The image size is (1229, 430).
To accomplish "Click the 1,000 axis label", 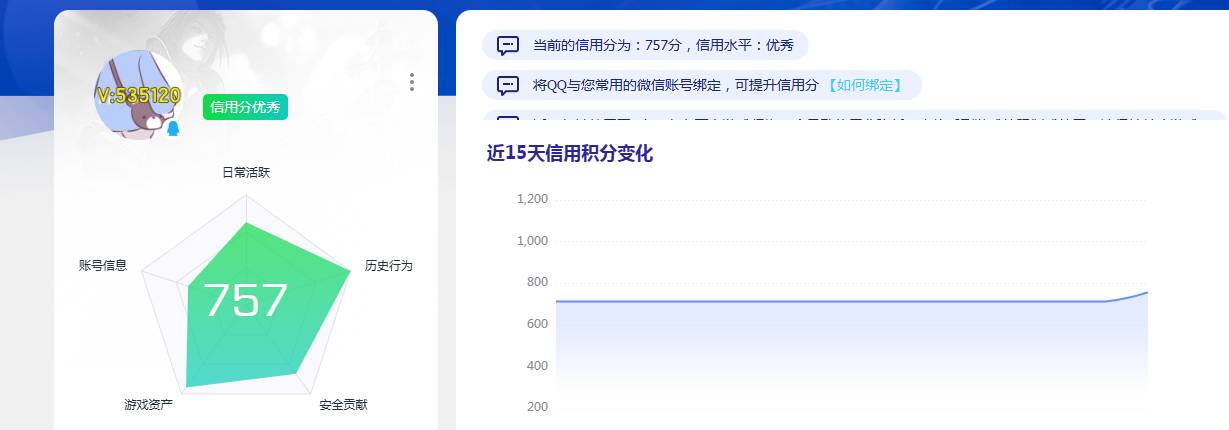I will [x=532, y=241].
